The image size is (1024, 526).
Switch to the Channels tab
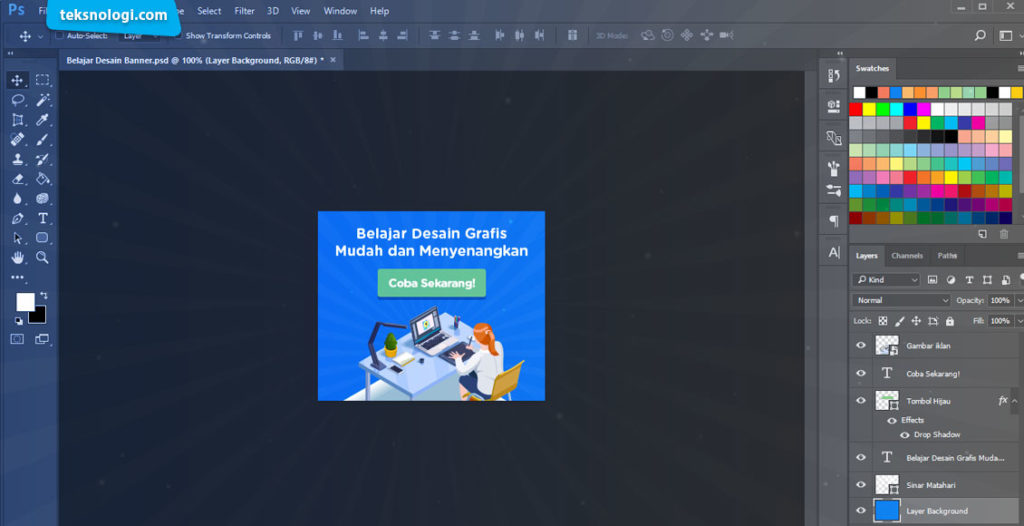(907, 255)
